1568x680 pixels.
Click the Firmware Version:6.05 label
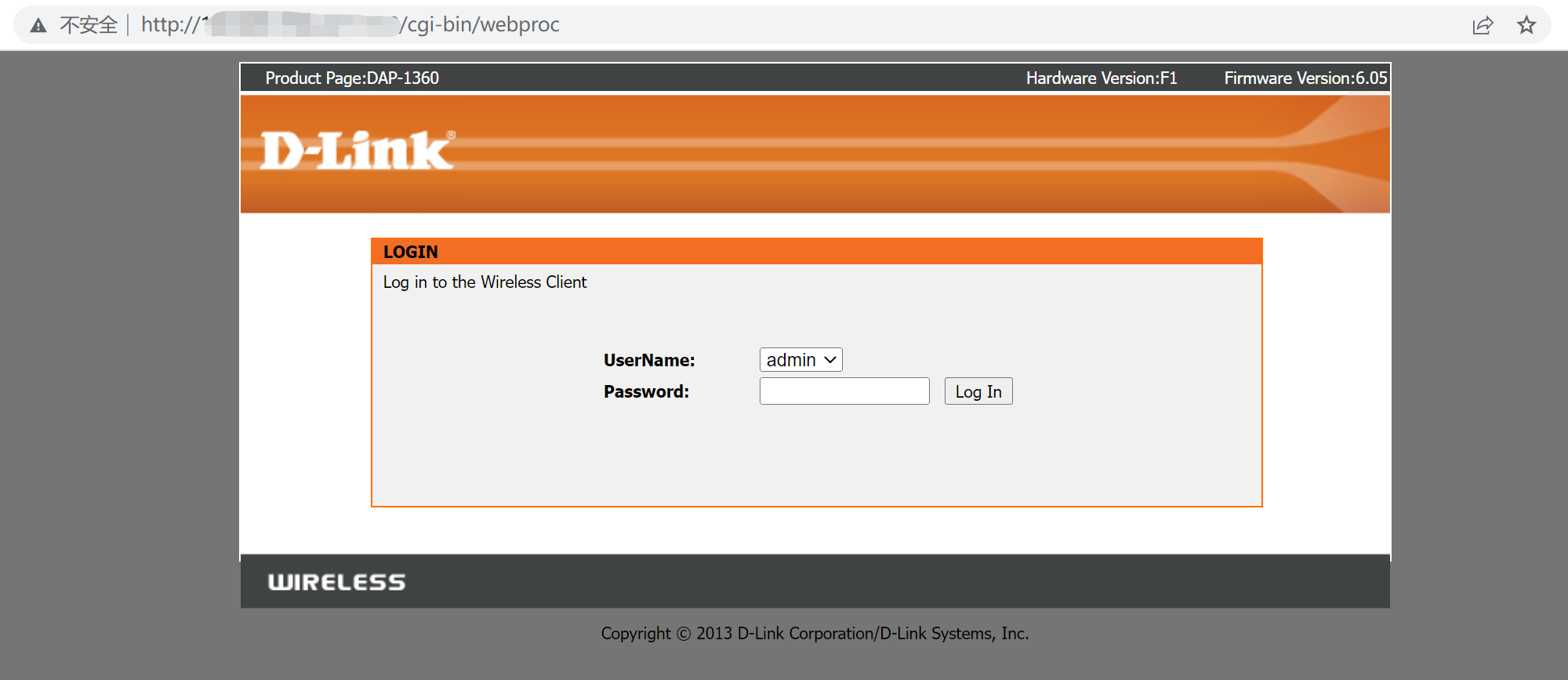[x=1305, y=78]
